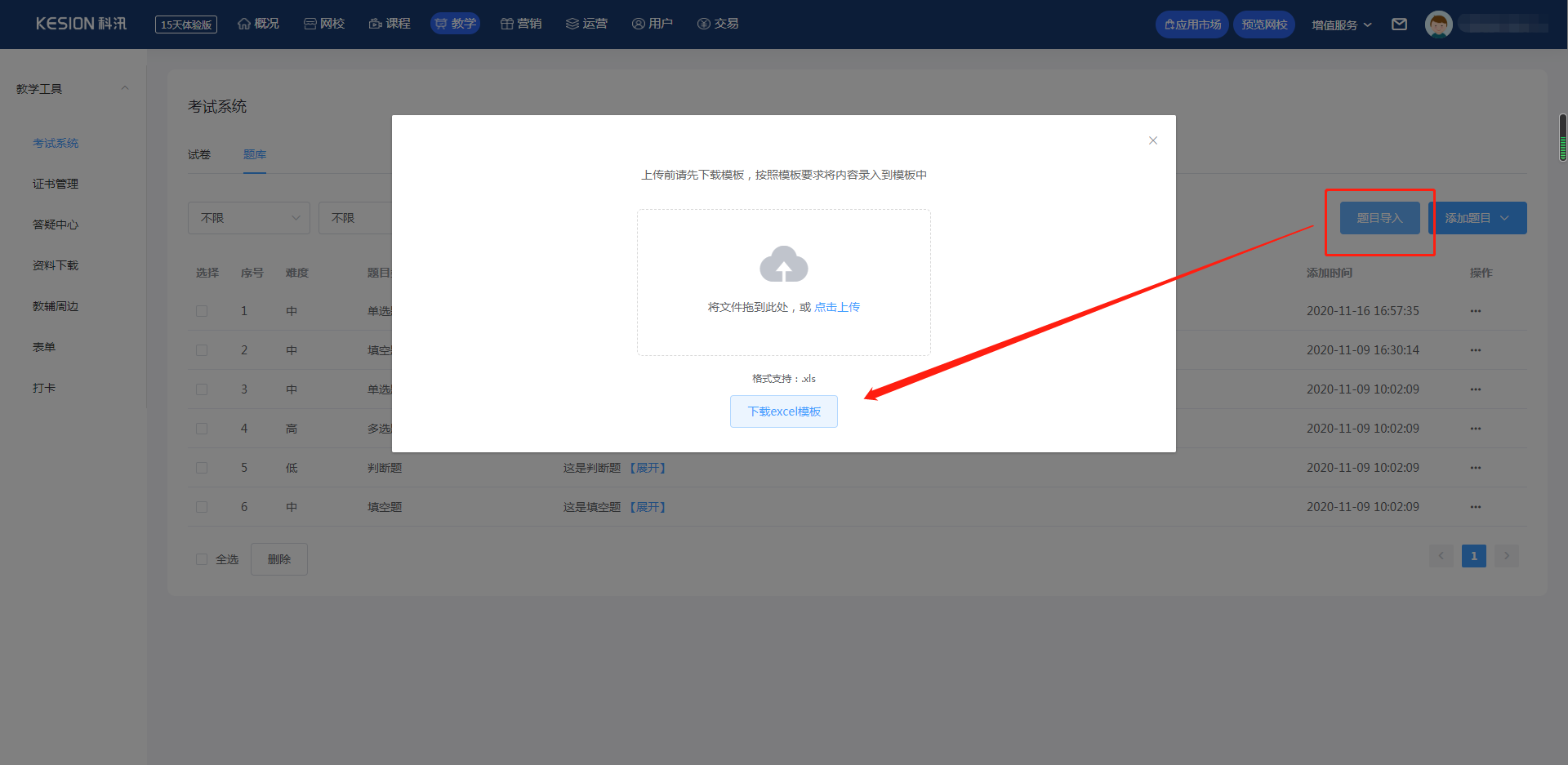Switch to the 试卷 tab
The height and width of the screenshot is (765, 1568).
(199, 154)
